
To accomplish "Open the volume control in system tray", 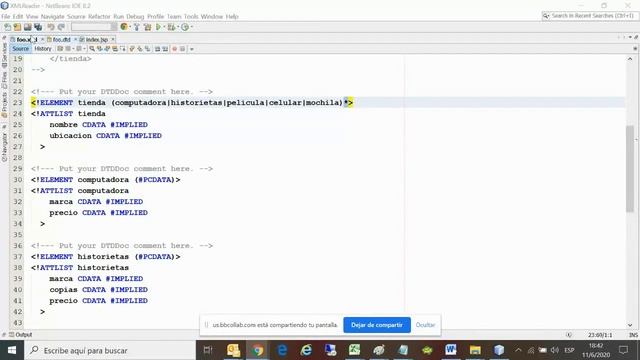I will click(554, 350).
